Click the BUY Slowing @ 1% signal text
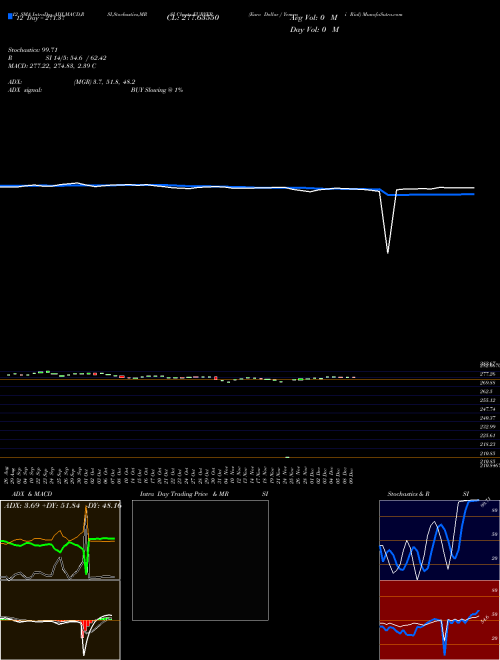Screen dimensions: 500x660 click(x=157, y=90)
